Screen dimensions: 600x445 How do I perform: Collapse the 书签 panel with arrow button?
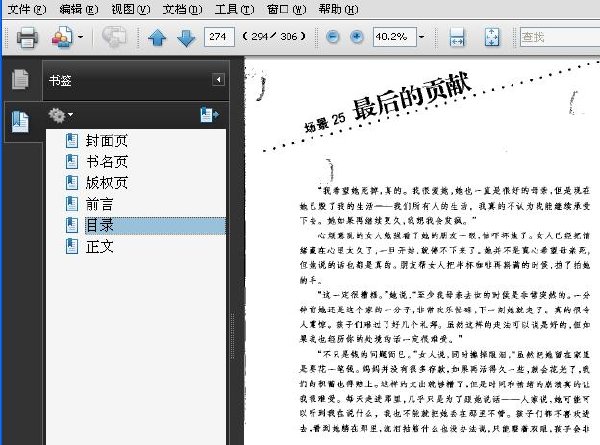pos(218,80)
